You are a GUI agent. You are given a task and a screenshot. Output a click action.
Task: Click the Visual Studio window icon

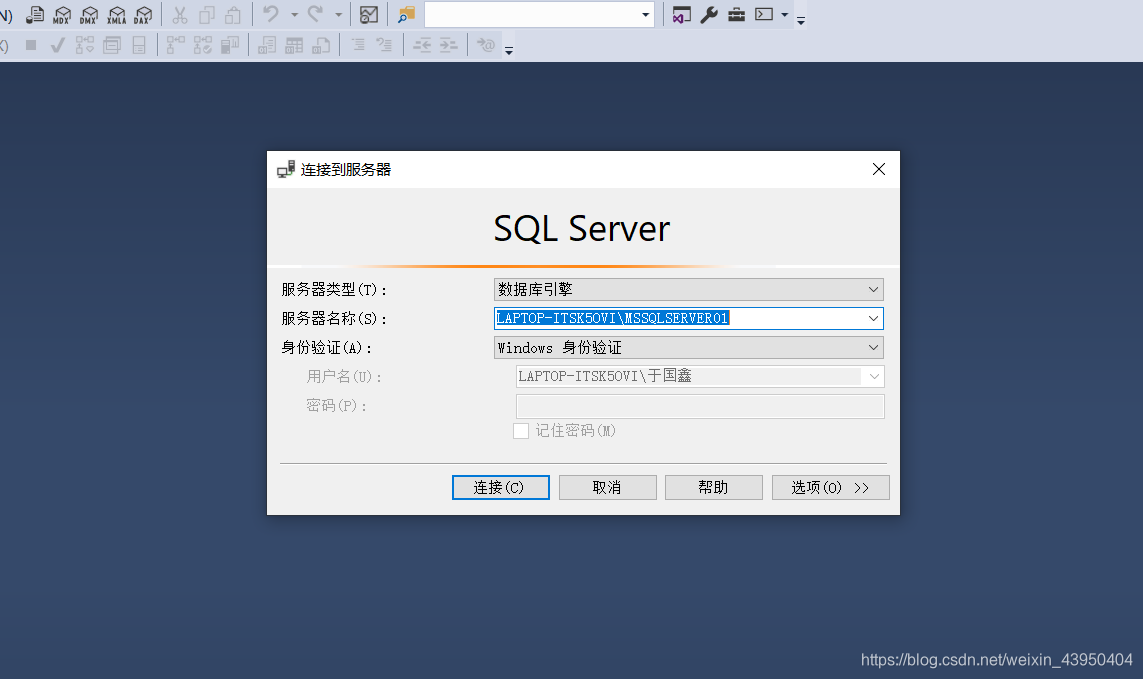pos(682,15)
